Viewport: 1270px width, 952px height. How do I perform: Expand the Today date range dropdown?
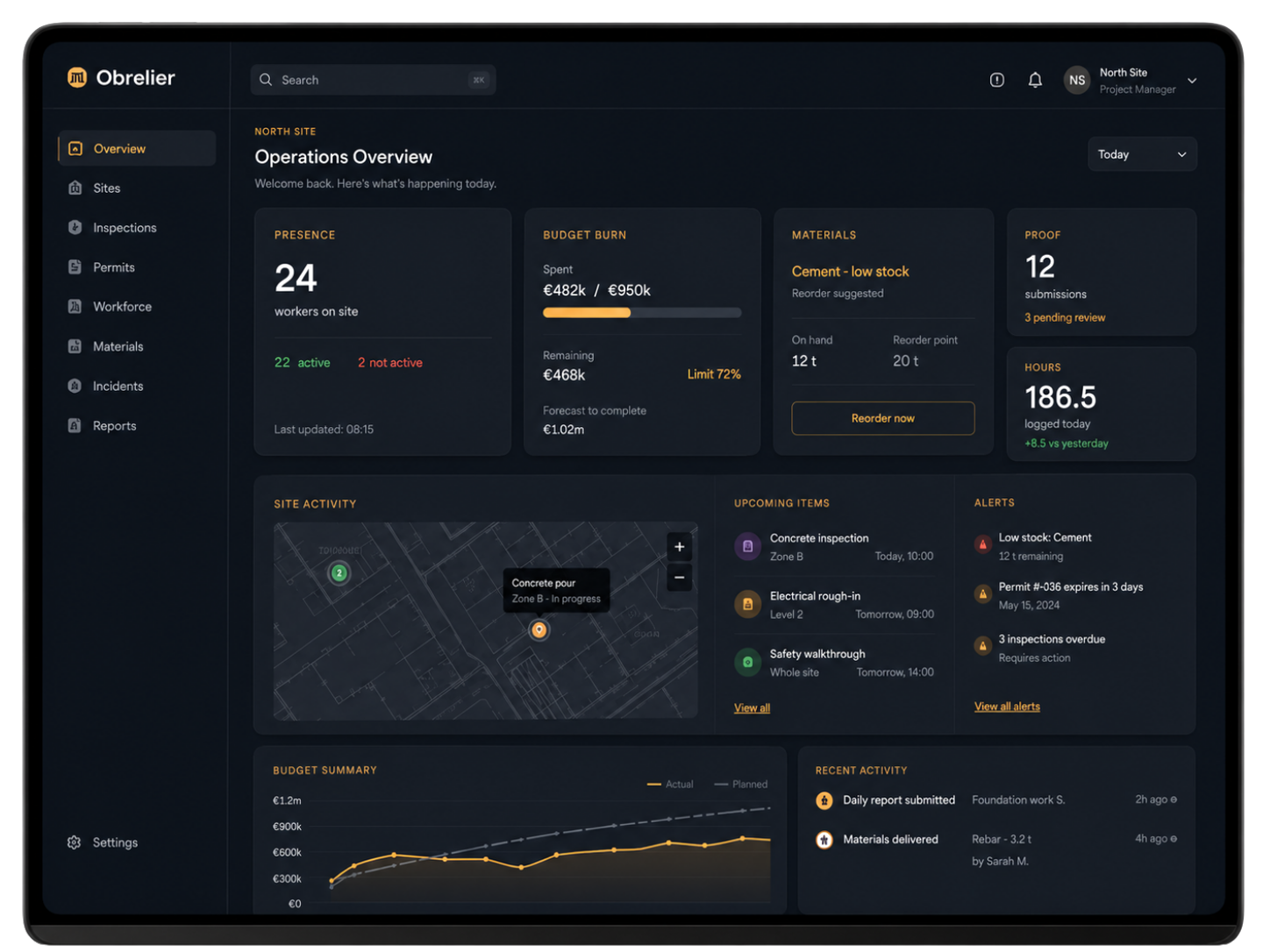[1142, 154]
